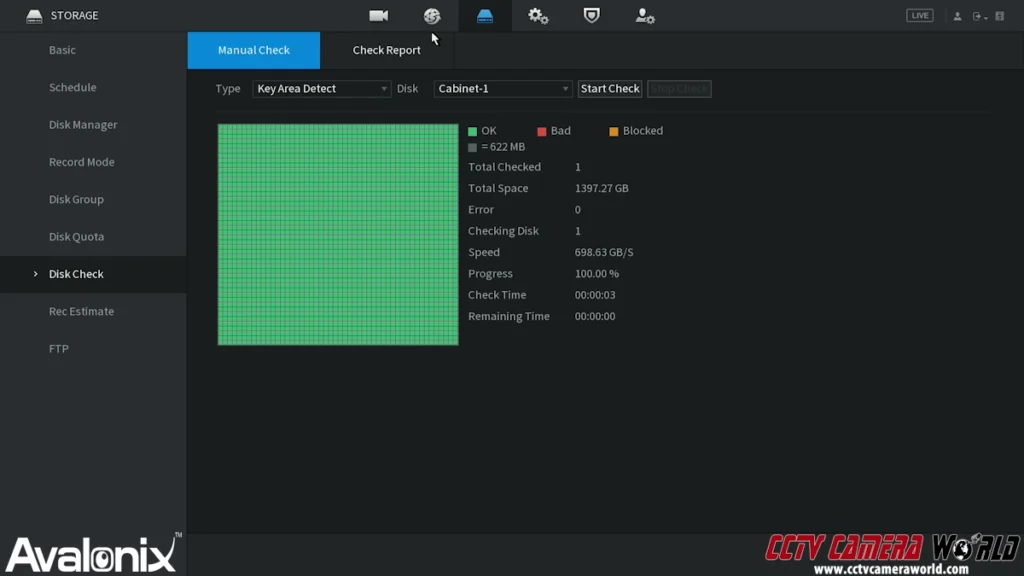Switch to the Check Report tab
Screen dimensions: 1024x576
(387, 50)
